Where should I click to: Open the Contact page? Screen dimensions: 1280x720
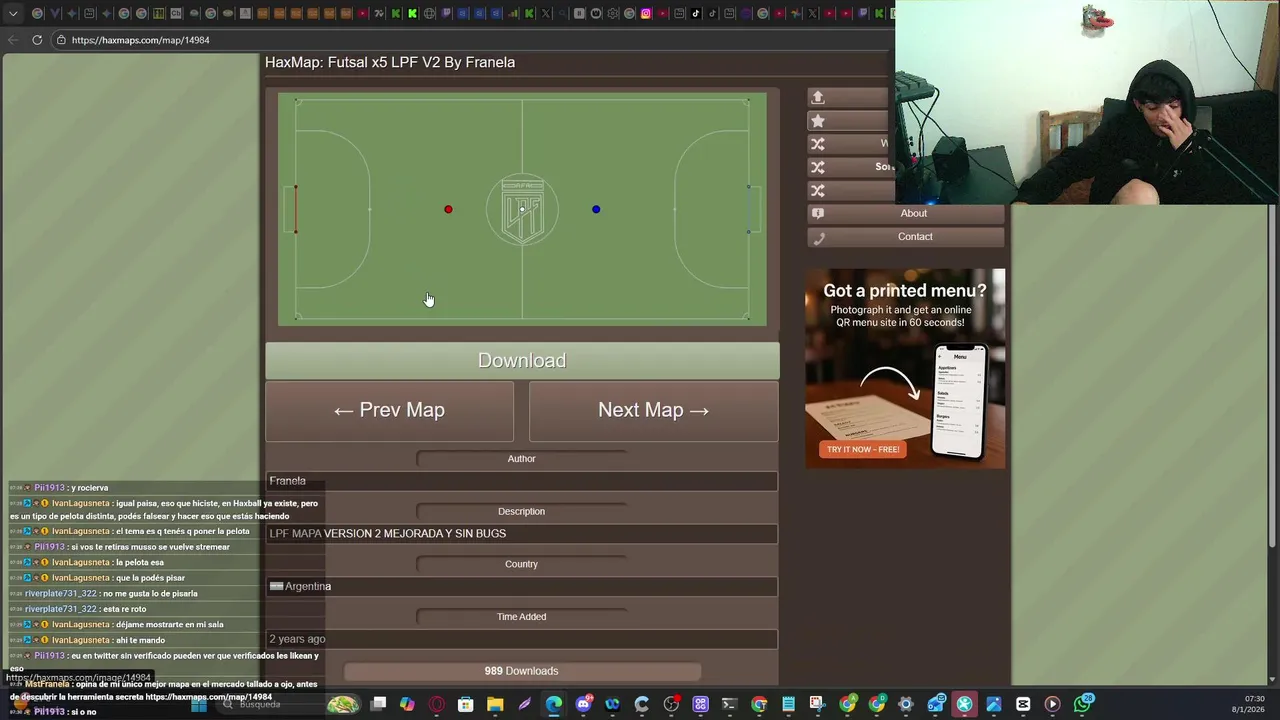(x=906, y=237)
